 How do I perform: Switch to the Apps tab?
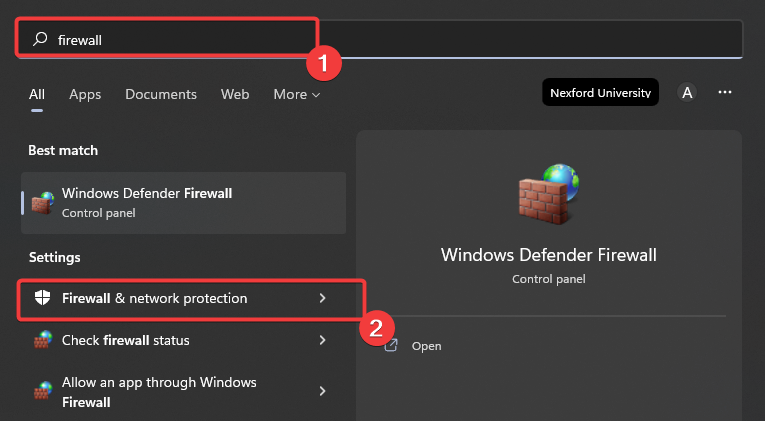pyautogui.click(x=85, y=94)
